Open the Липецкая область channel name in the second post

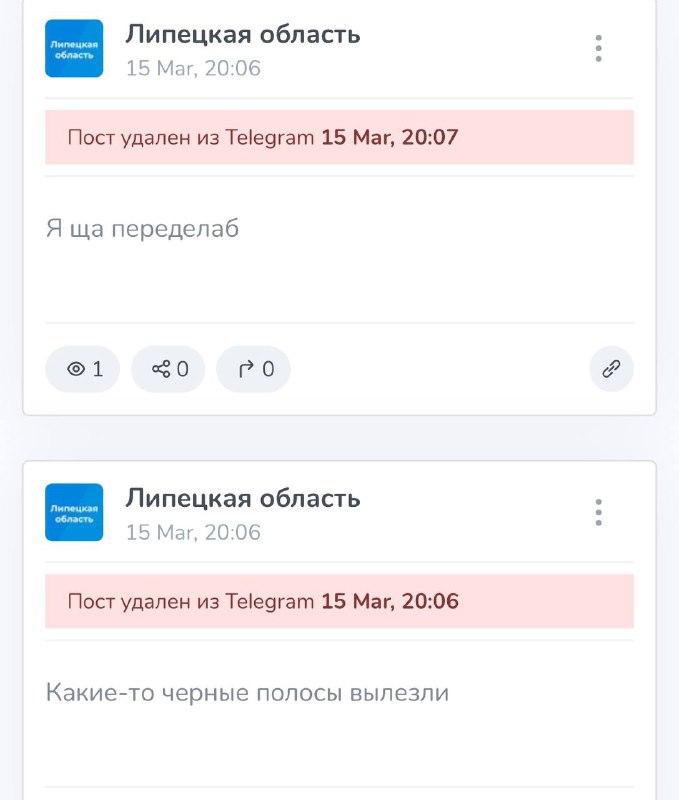[243, 498]
